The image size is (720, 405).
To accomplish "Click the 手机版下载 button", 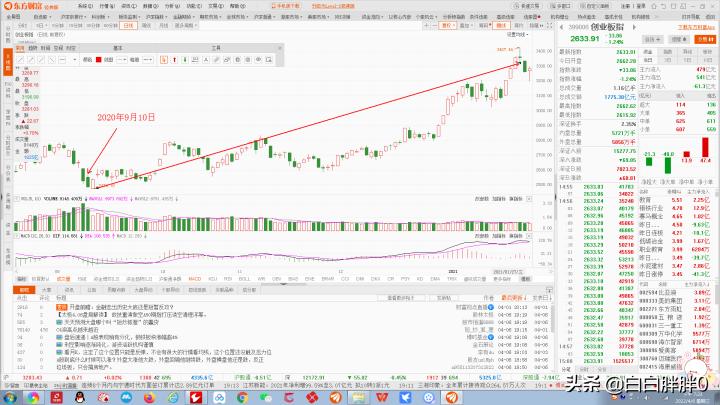I will coord(286,6).
